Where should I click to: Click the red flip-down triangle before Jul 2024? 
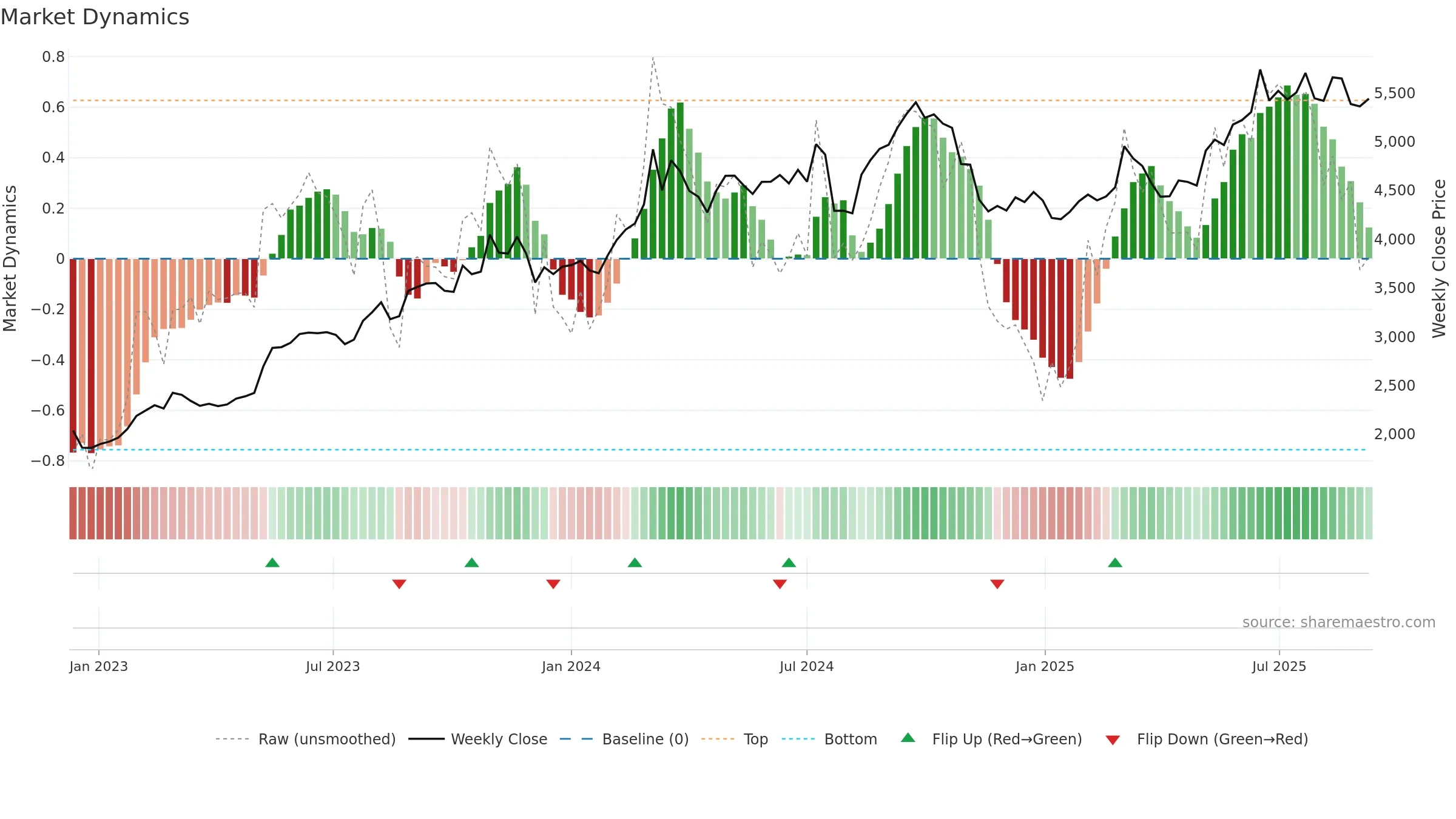point(780,584)
